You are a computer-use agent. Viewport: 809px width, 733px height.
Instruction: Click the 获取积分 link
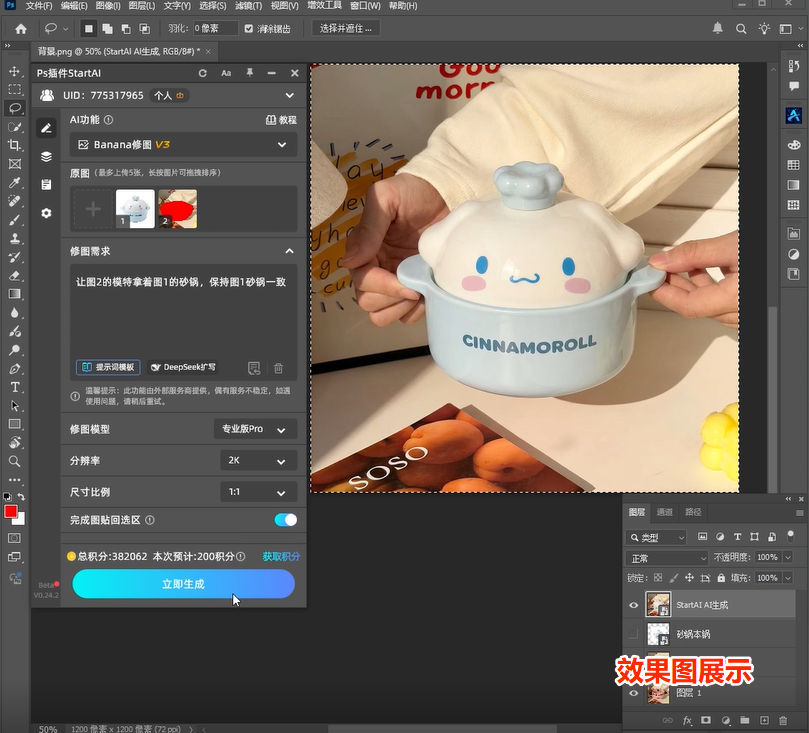(x=281, y=557)
